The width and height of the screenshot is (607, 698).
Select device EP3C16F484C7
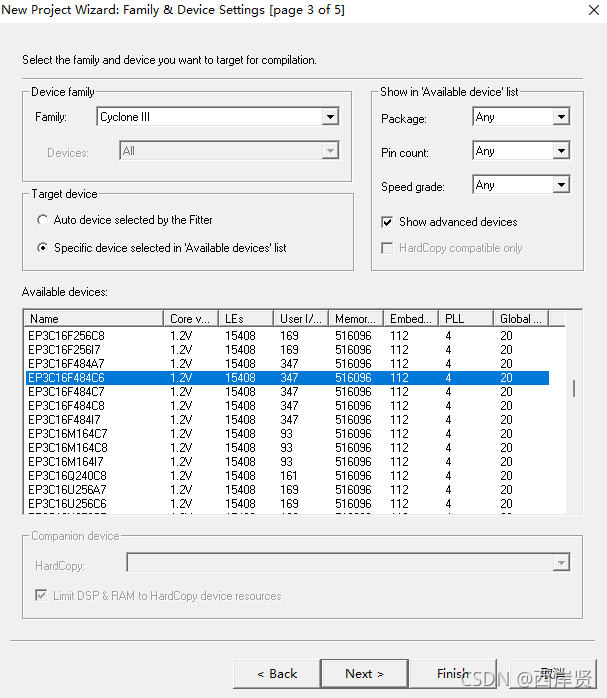(x=287, y=392)
